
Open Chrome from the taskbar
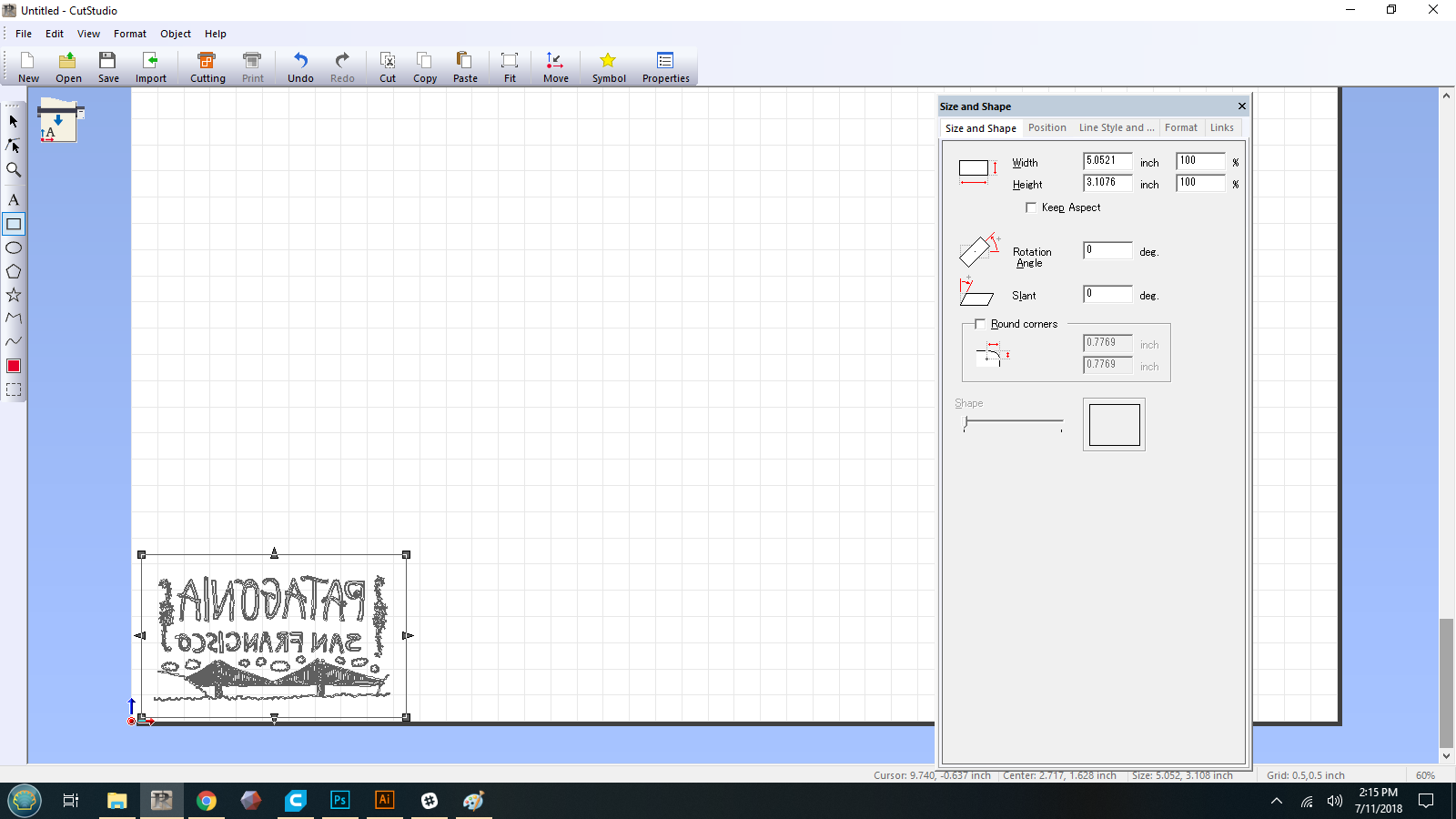point(207,801)
